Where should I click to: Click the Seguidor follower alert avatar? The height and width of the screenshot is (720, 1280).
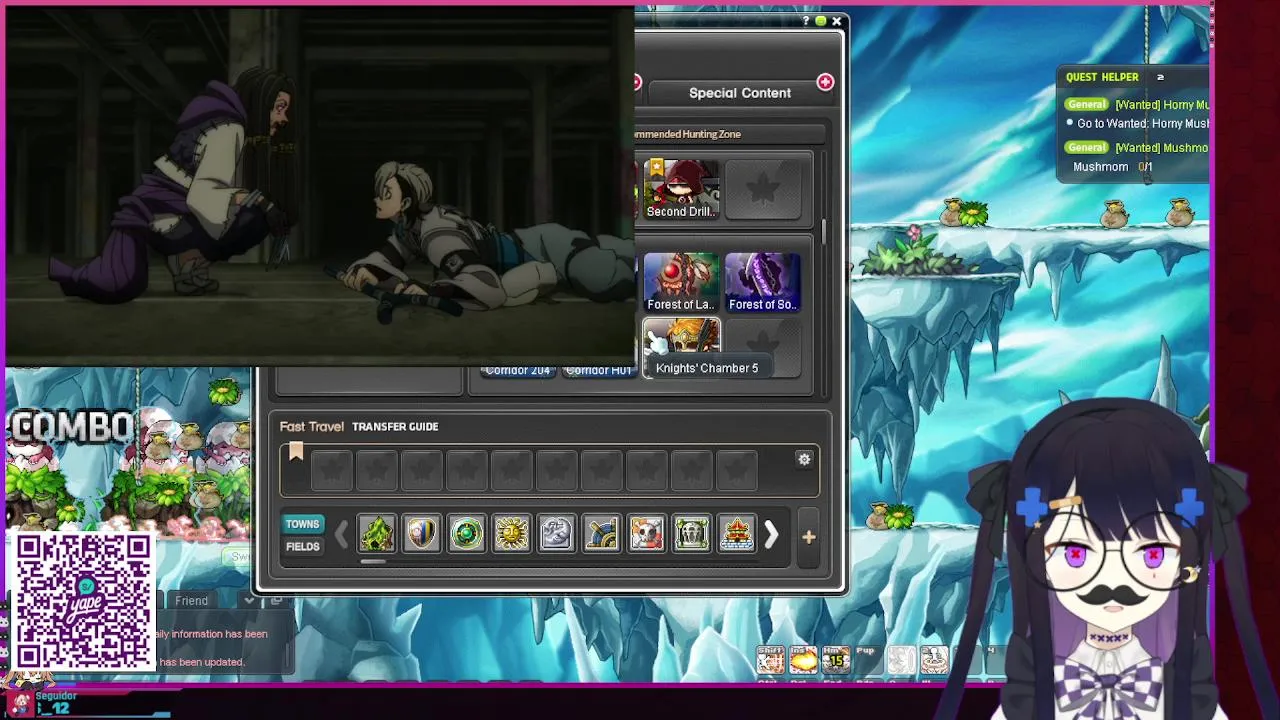pyautogui.click(x=22, y=703)
